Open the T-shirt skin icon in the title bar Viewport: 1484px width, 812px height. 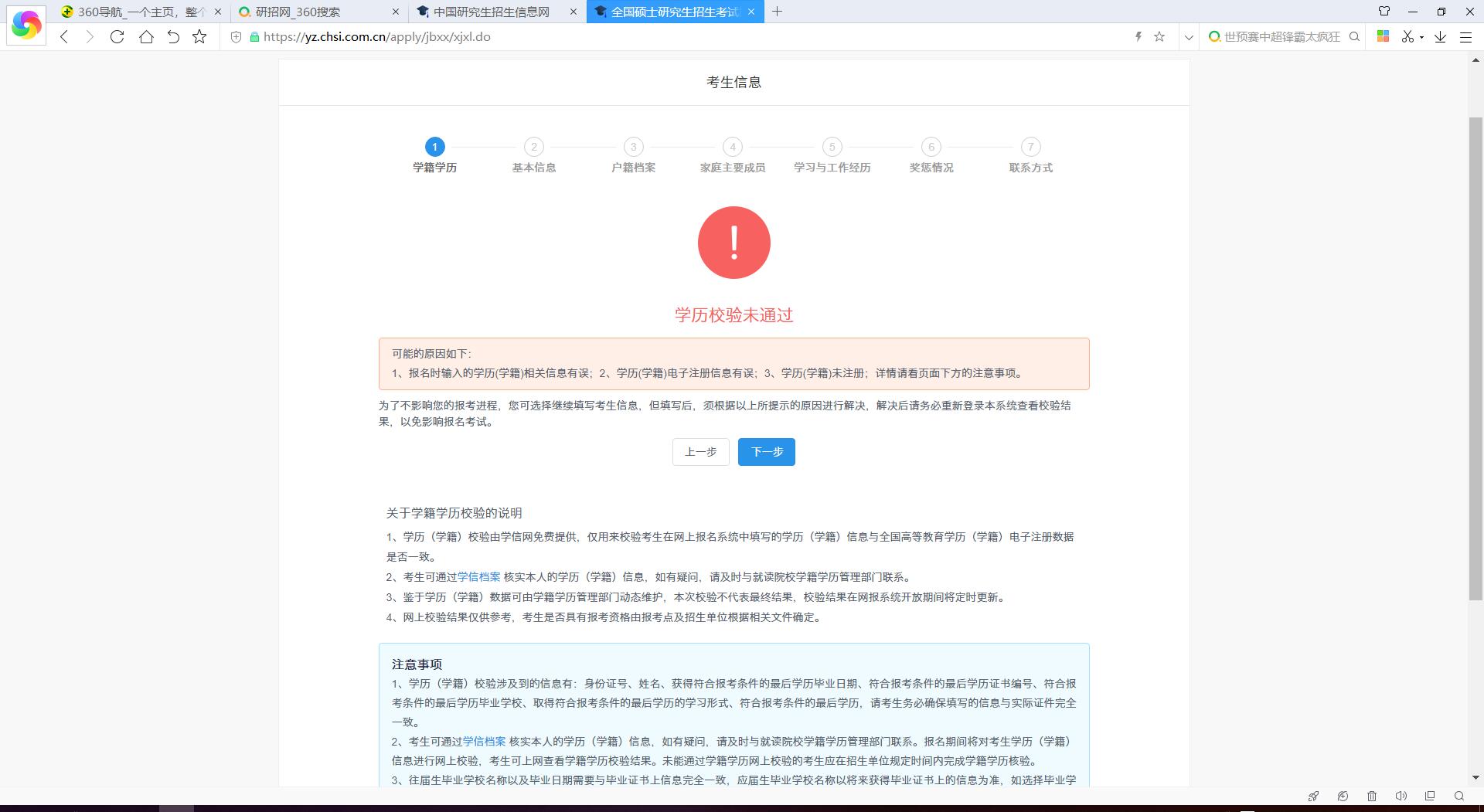tap(1384, 12)
